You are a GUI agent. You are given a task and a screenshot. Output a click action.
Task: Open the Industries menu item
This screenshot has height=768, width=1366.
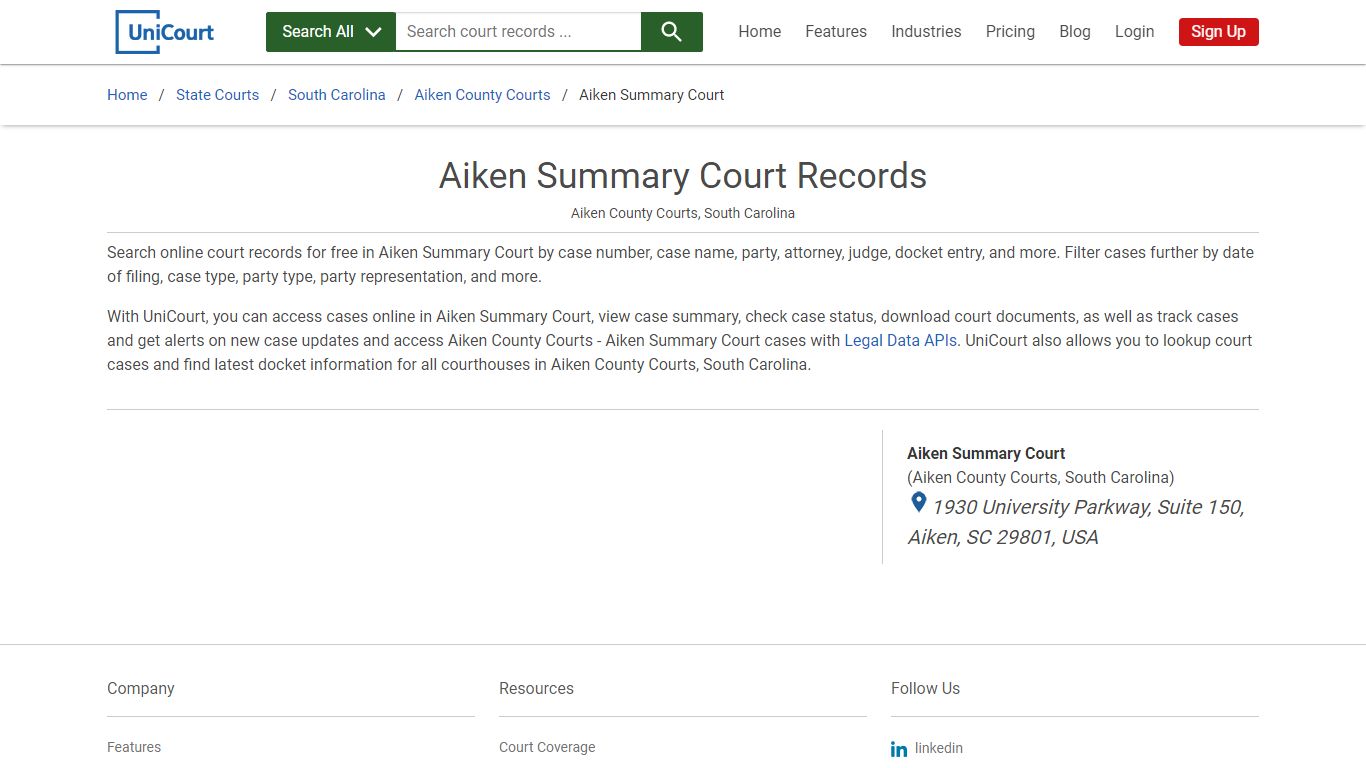pos(926,32)
